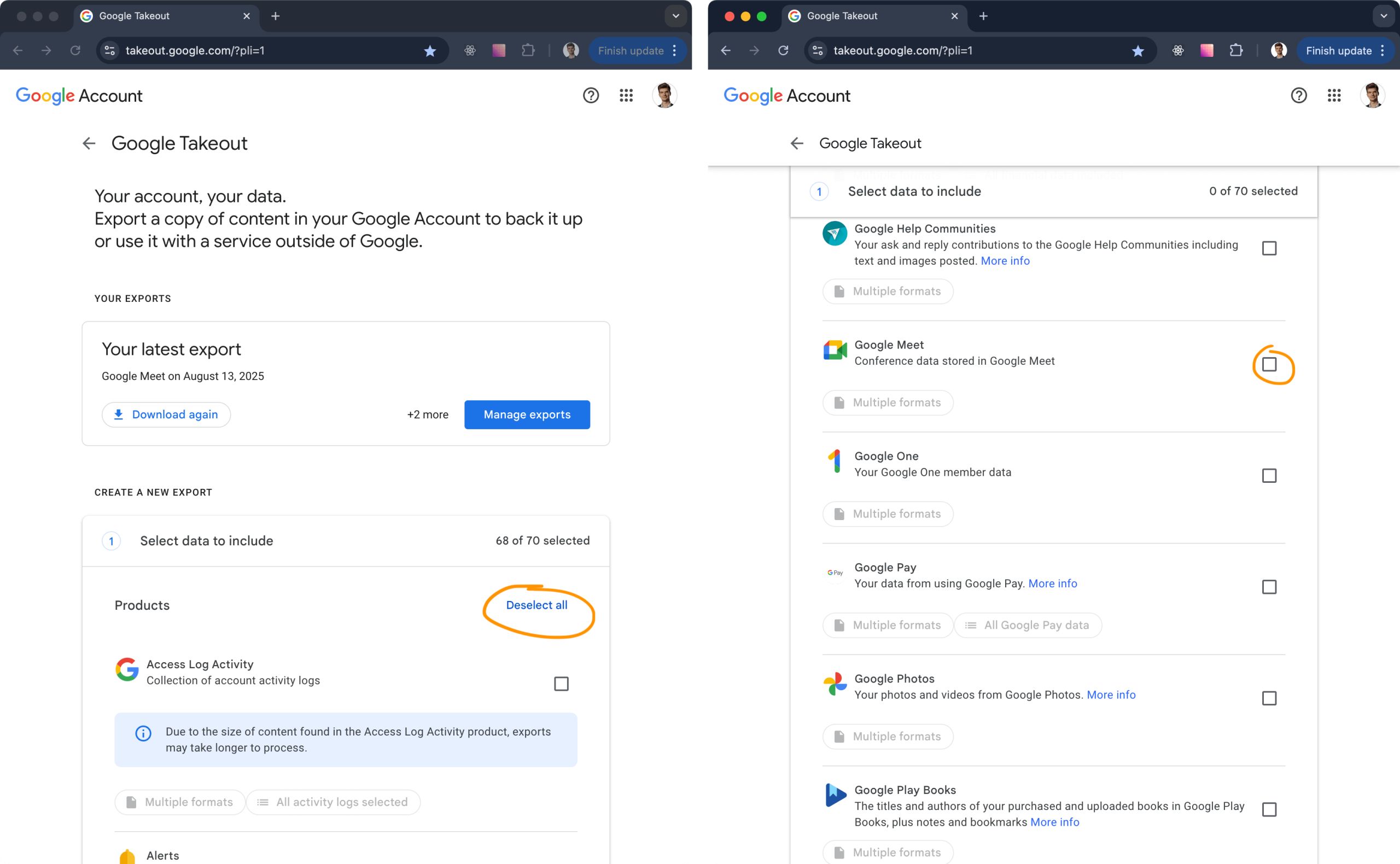Open the Chrome three-dot menu beside Finish update on right
The width and height of the screenshot is (1400, 864).
coord(1382,51)
